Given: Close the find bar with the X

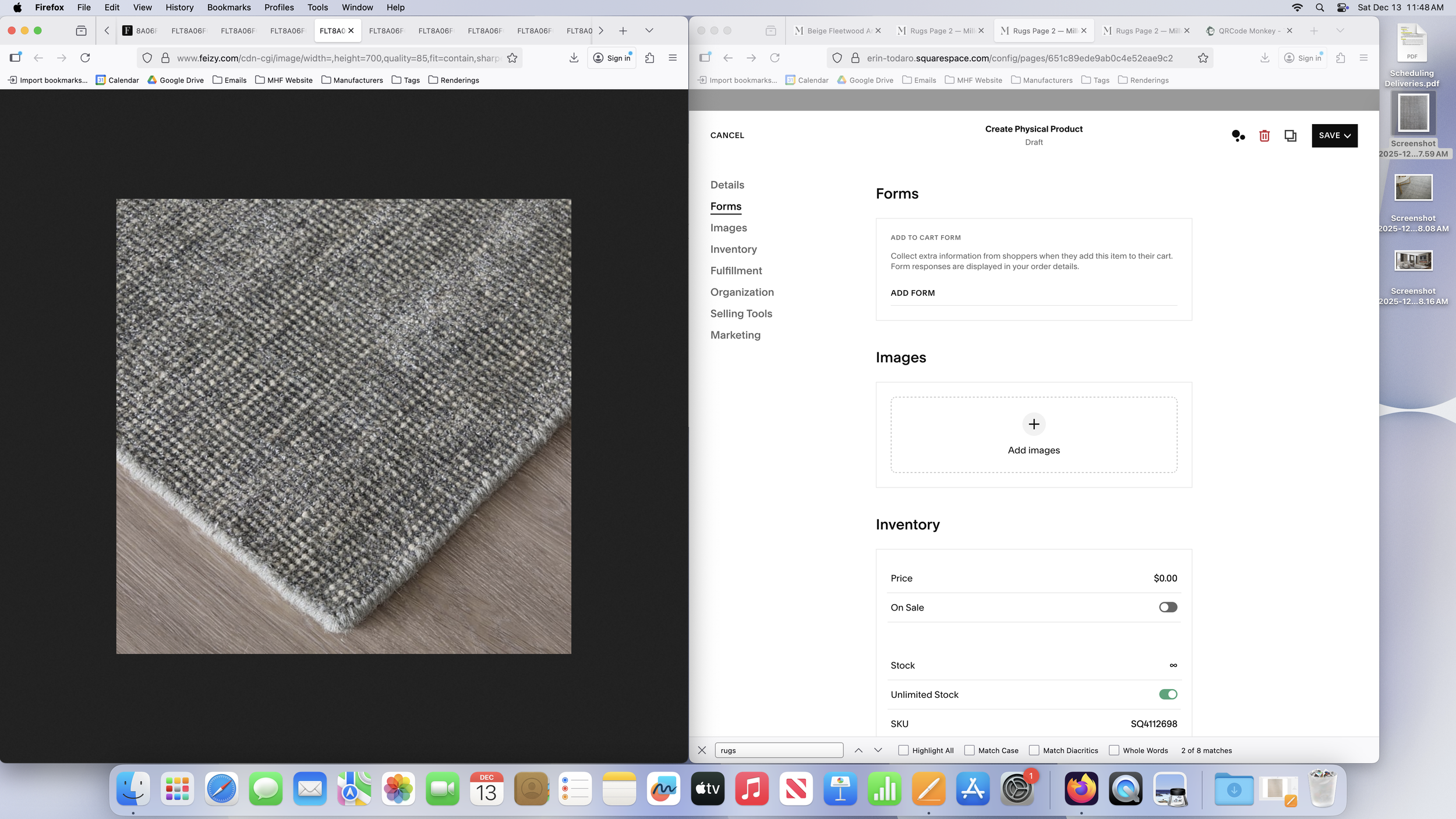Looking at the screenshot, I should click(702, 750).
